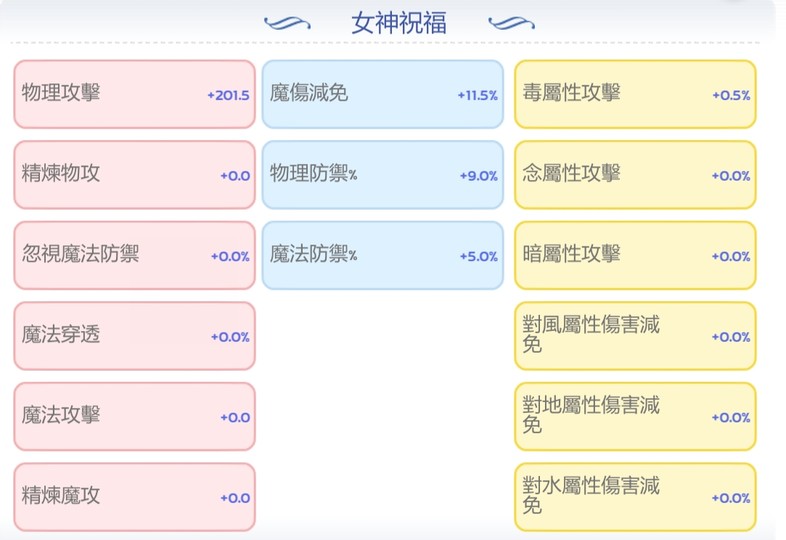Select the 物理防禦% card
This screenshot has width=786, height=540.
(x=382, y=175)
